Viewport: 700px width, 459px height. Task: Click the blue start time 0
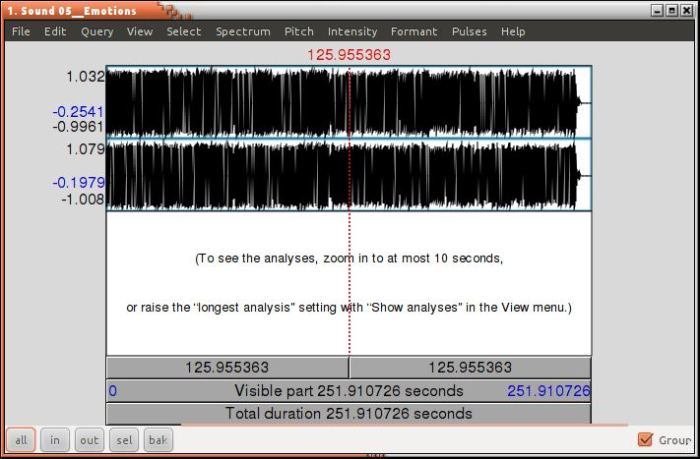[112, 391]
